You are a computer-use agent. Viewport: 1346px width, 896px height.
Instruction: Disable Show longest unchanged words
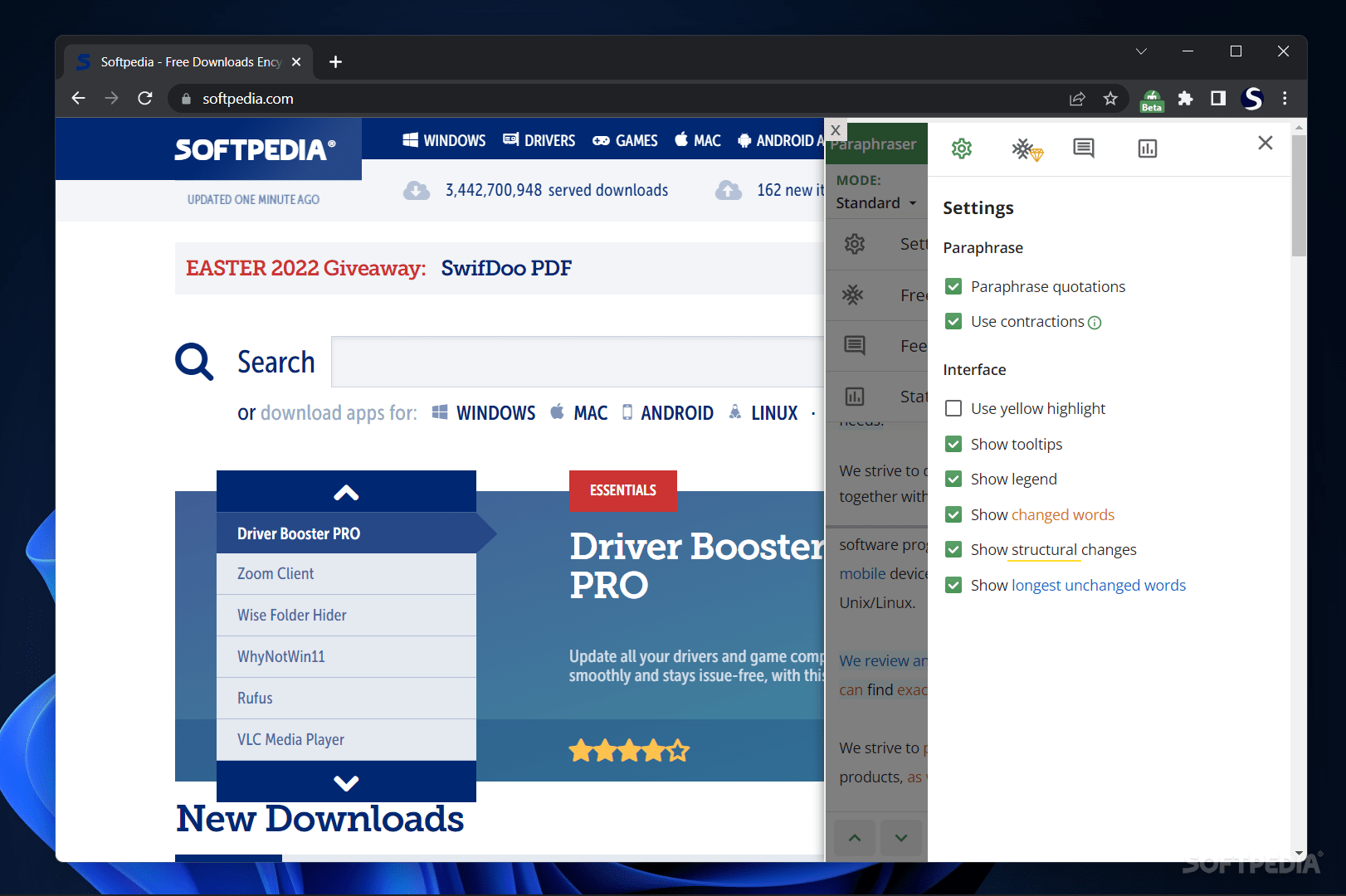[x=953, y=585]
